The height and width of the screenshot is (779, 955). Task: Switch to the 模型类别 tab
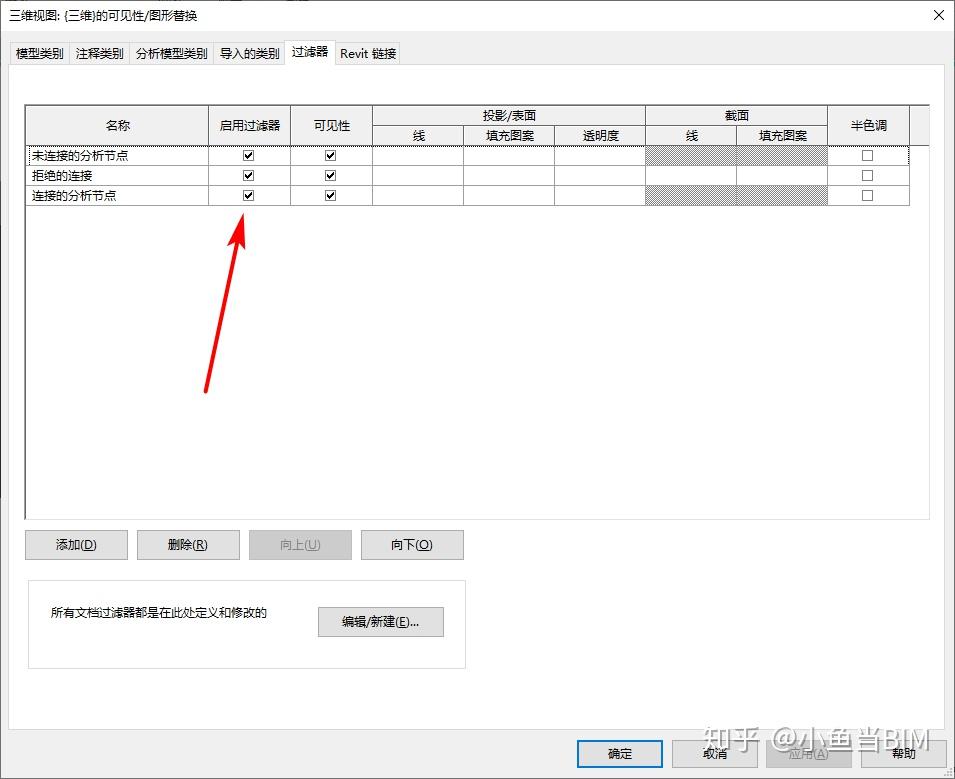tap(35, 53)
